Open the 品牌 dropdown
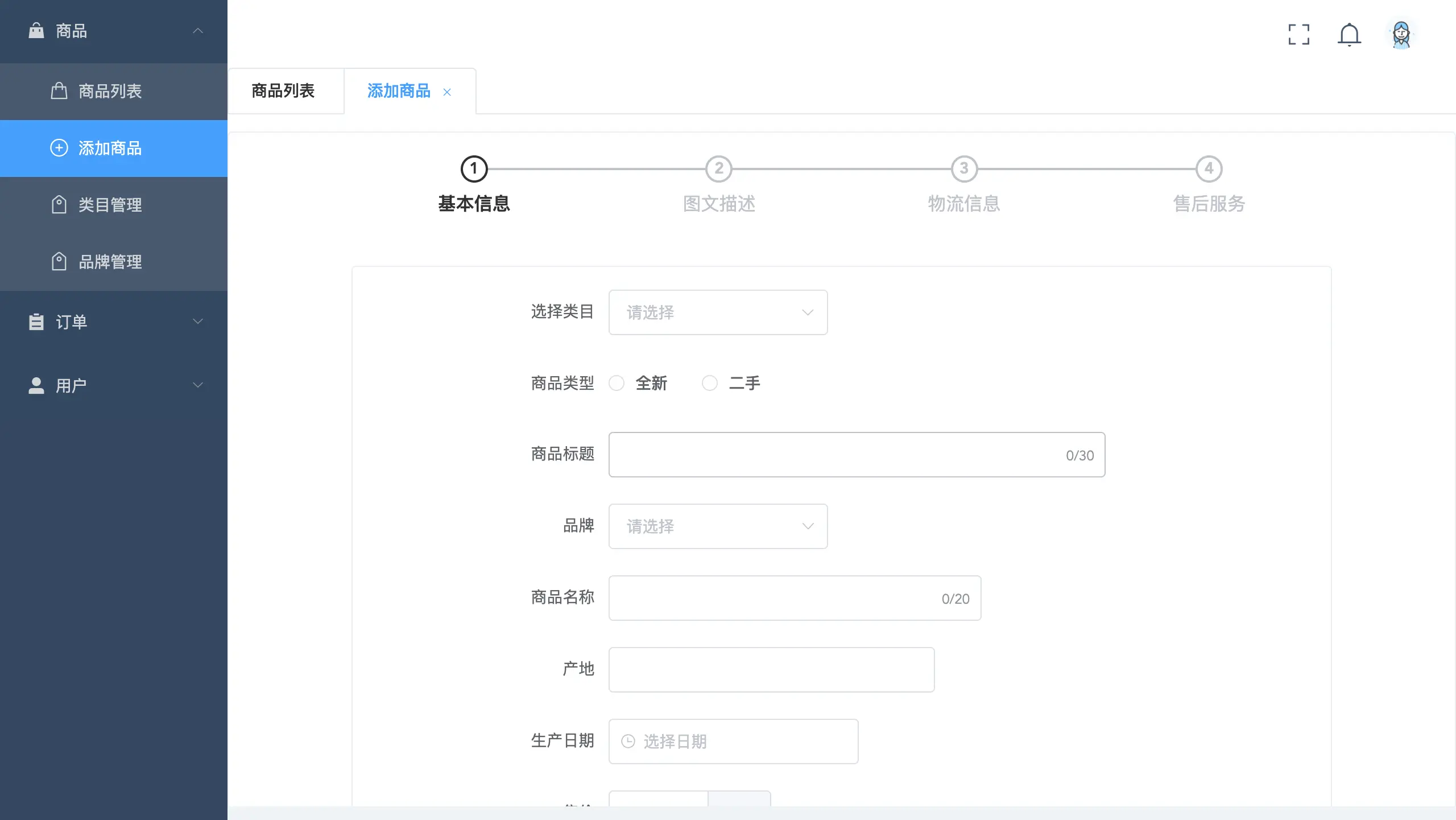1456x820 pixels. point(717,526)
